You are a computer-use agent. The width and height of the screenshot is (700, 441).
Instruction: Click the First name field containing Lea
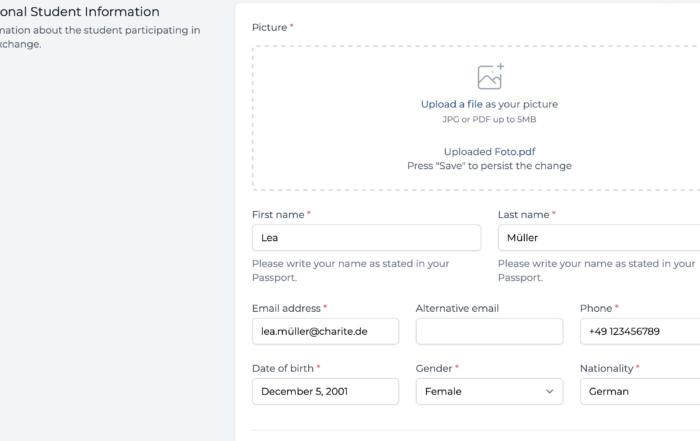click(367, 237)
